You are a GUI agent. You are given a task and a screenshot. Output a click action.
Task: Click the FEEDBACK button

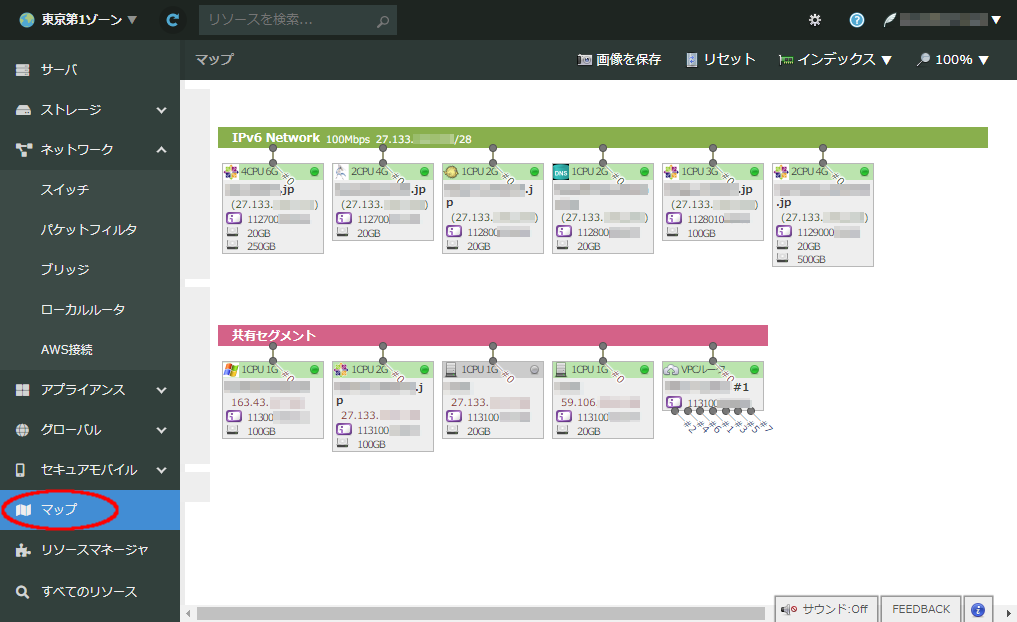click(921, 609)
